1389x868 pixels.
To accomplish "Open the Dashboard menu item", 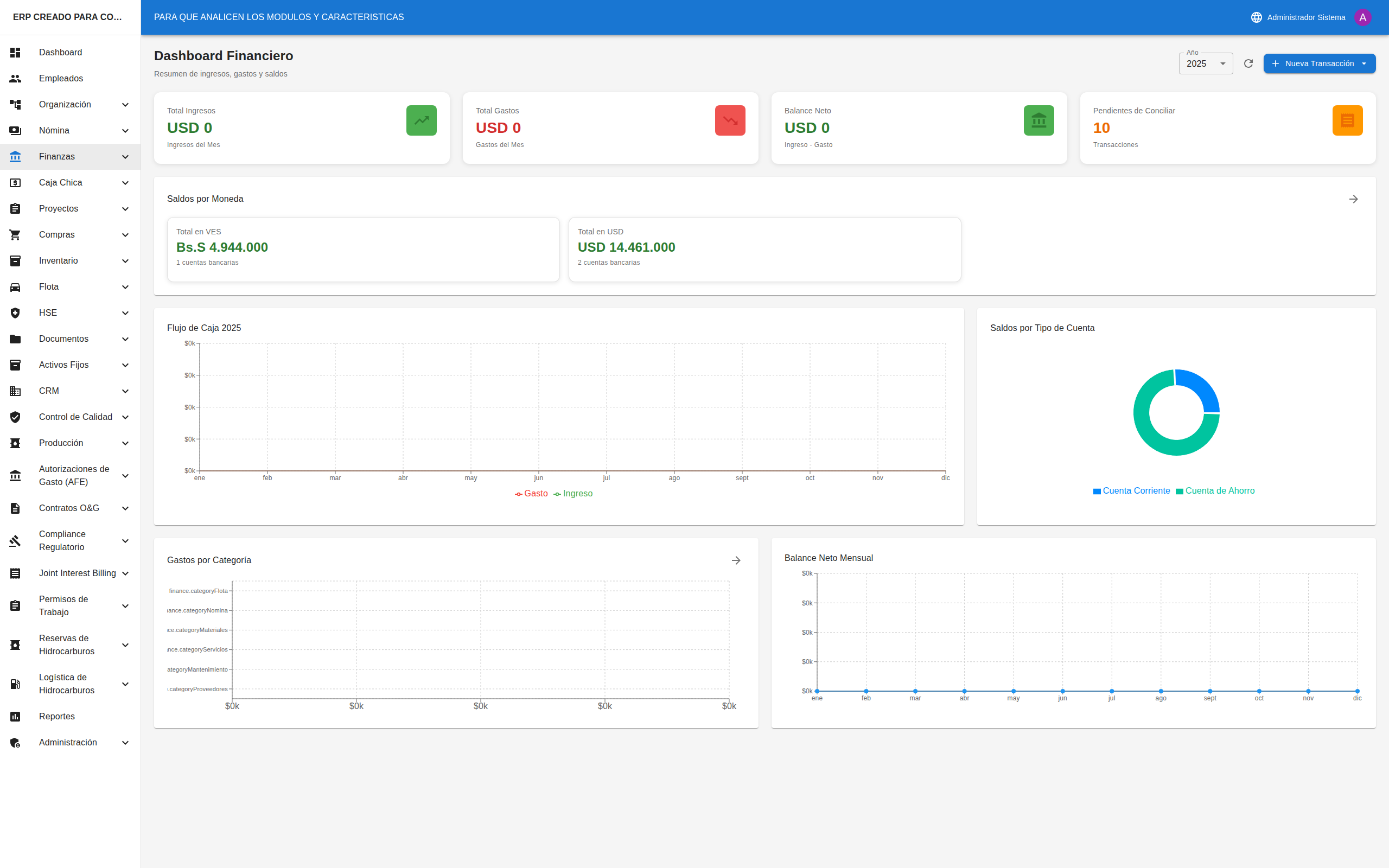I will click(x=61, y=52).
